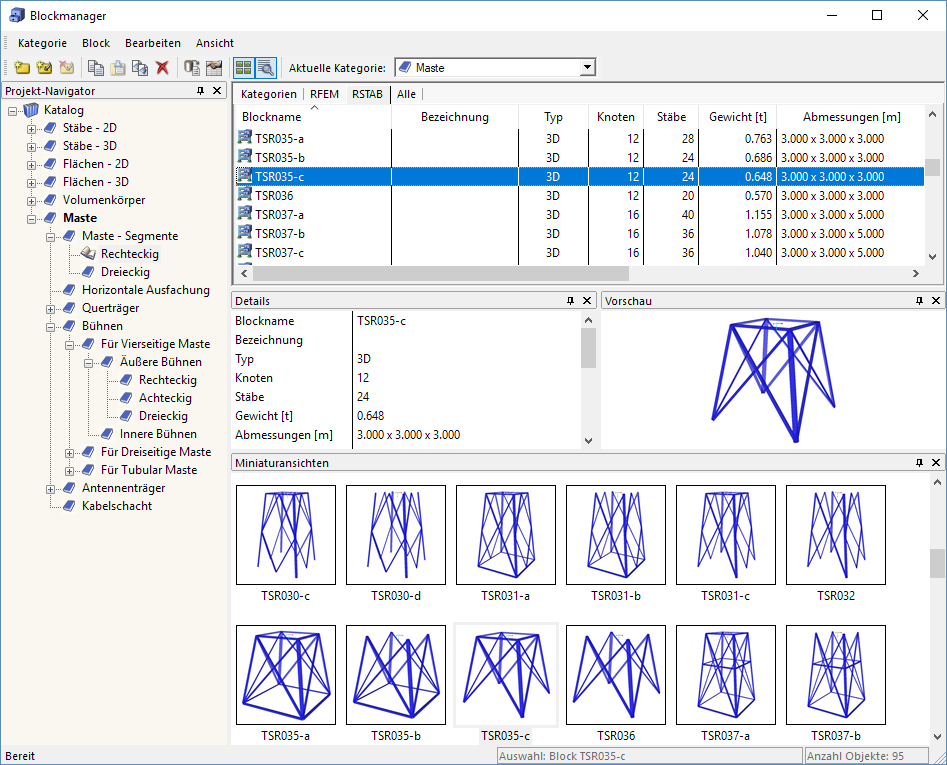Click the paste block toolbar icon
The height and width of the screenshot is (765, 947).
[x=118, y=68]
